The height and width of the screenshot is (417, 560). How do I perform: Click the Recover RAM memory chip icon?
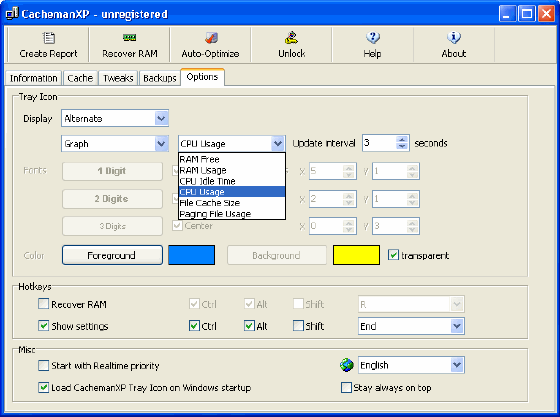pyautogui.click(x=129, y=37)
